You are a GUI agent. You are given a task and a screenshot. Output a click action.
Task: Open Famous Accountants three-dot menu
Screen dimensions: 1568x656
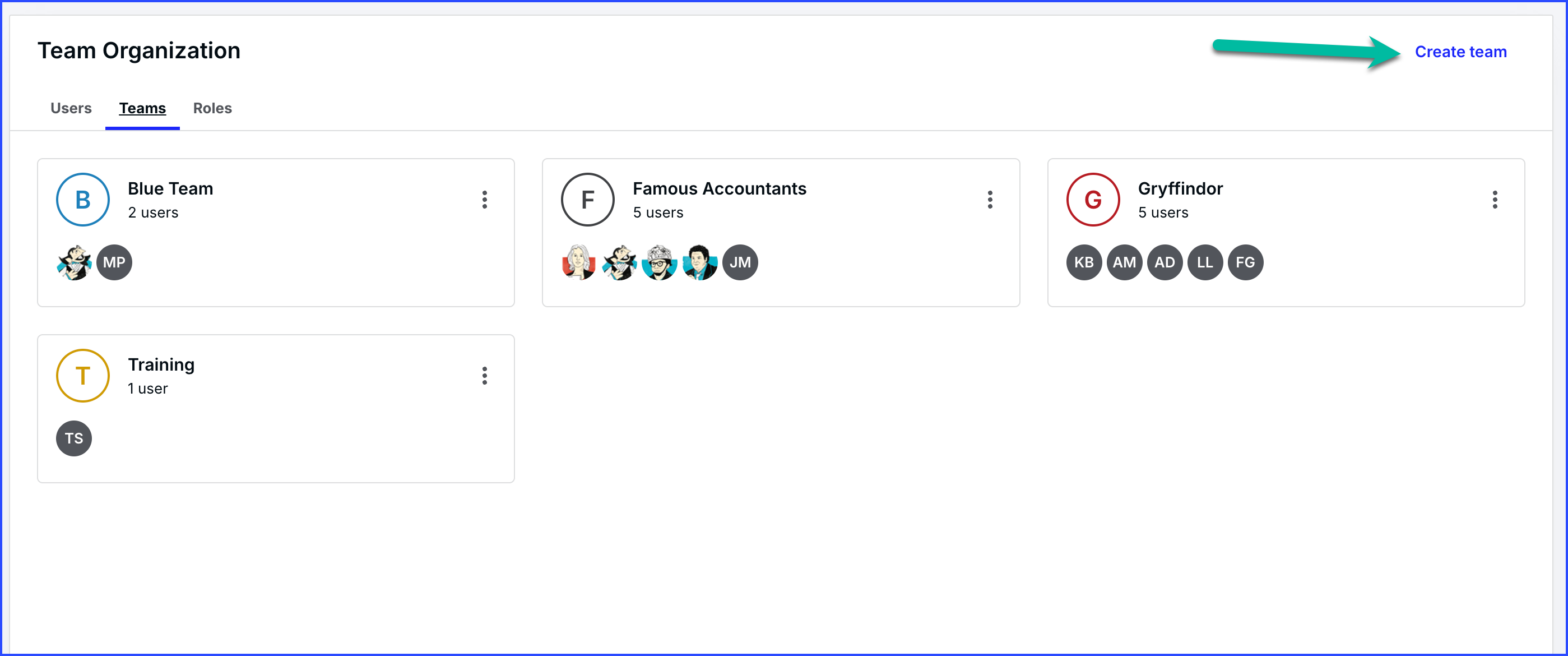pyautogui.click(x=990, y=200)
